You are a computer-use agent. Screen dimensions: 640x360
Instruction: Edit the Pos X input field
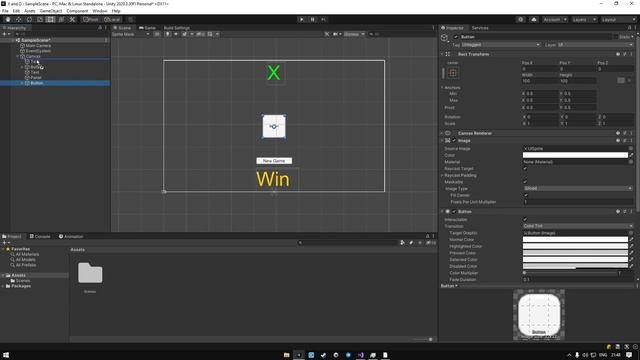pyautogui.click(x=540, y=69)
